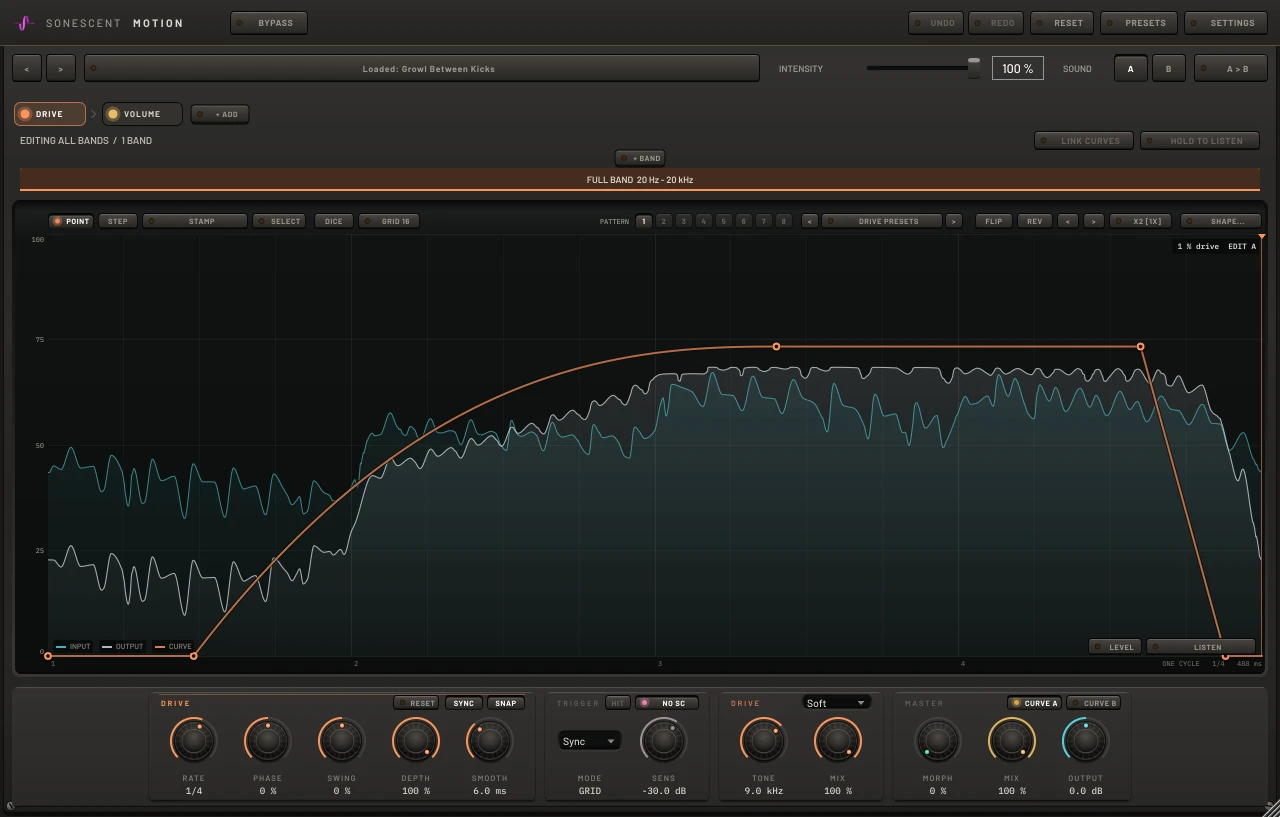The width and height of the screenshot is (1280, 817).
Task: Click the Rate knob
Action: tap(193, 741)
